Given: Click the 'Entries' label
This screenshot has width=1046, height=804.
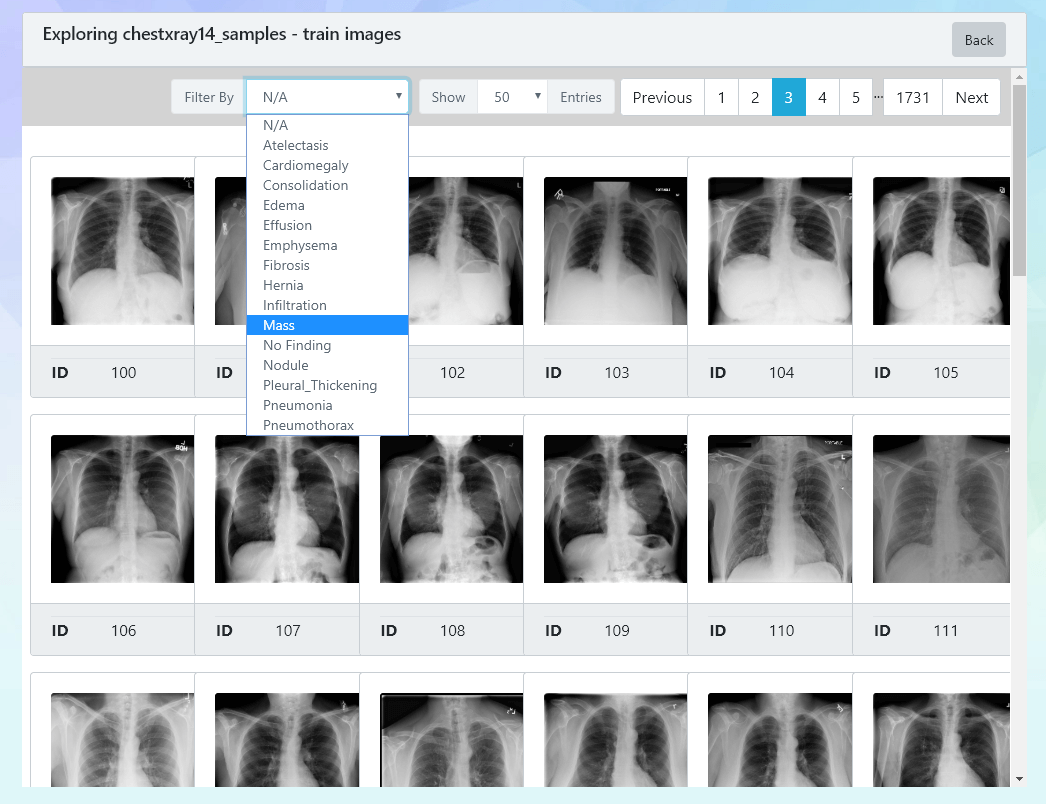Looking at the screenshot, I should [580, 97].
